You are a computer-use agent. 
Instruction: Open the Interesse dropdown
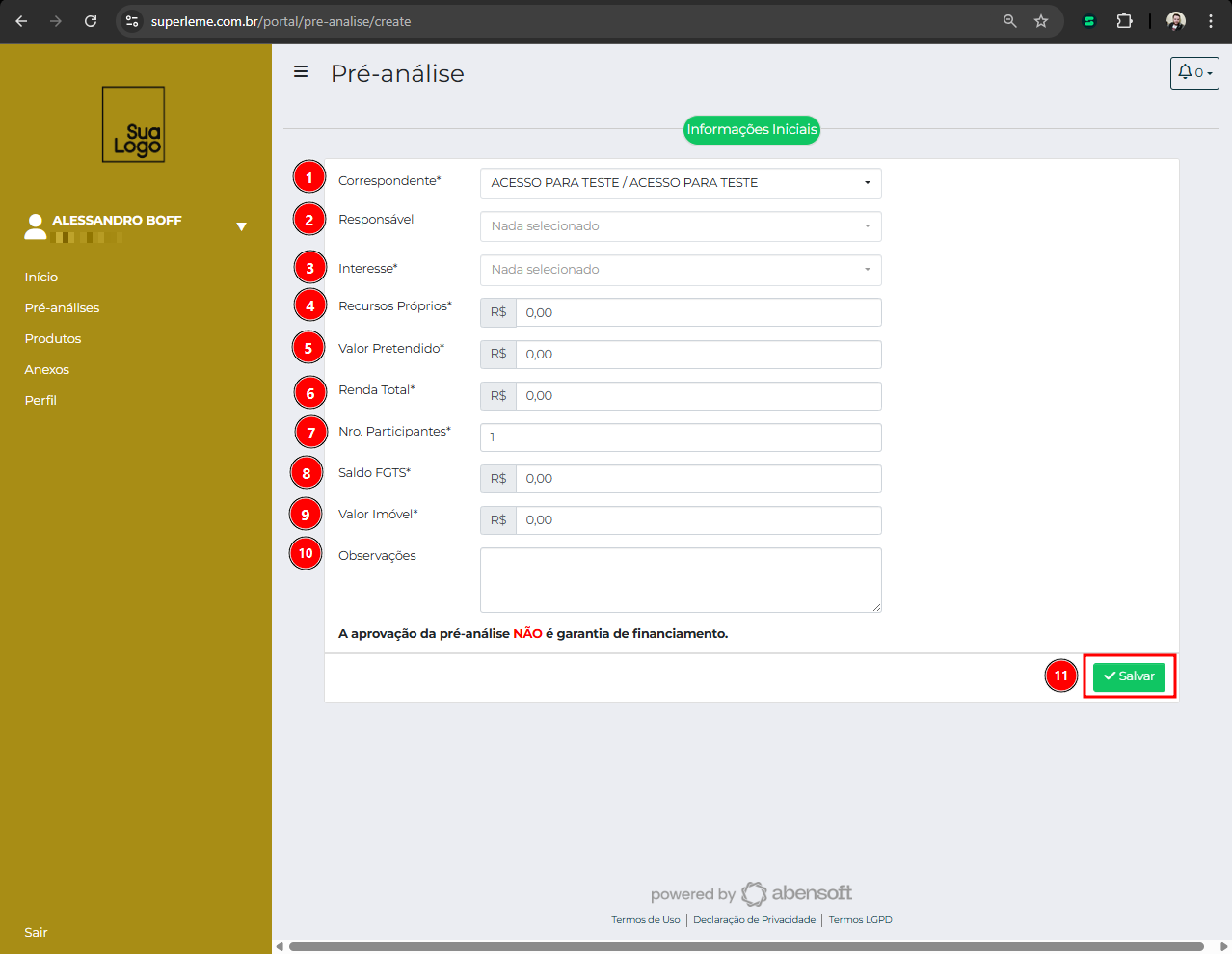[x=681, y=270]
